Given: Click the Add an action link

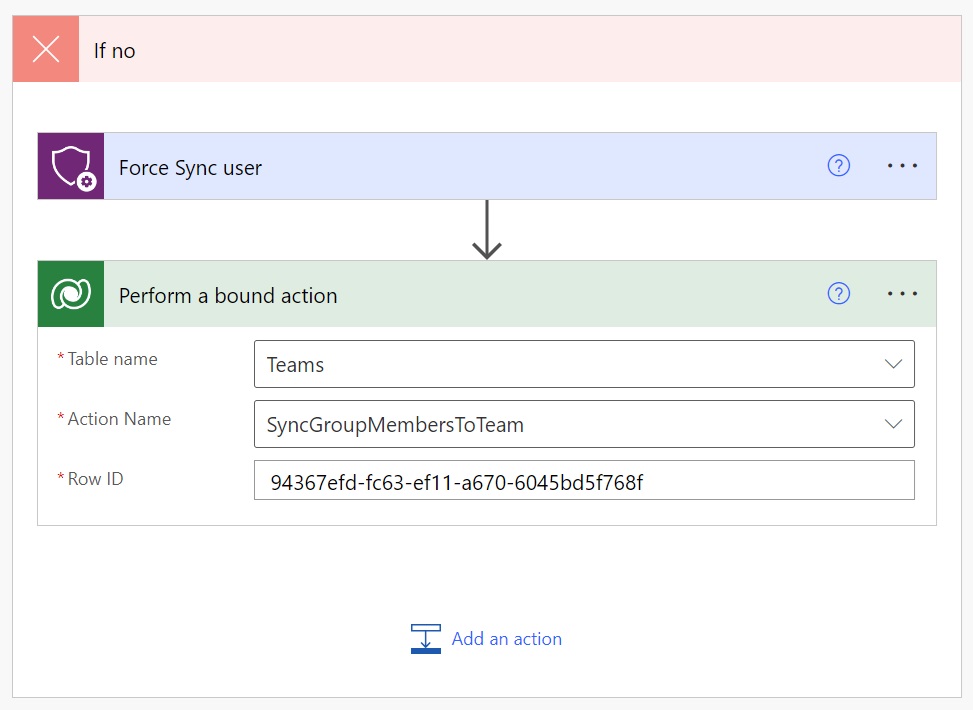Looking at the screenshot, I should [506, 639].
